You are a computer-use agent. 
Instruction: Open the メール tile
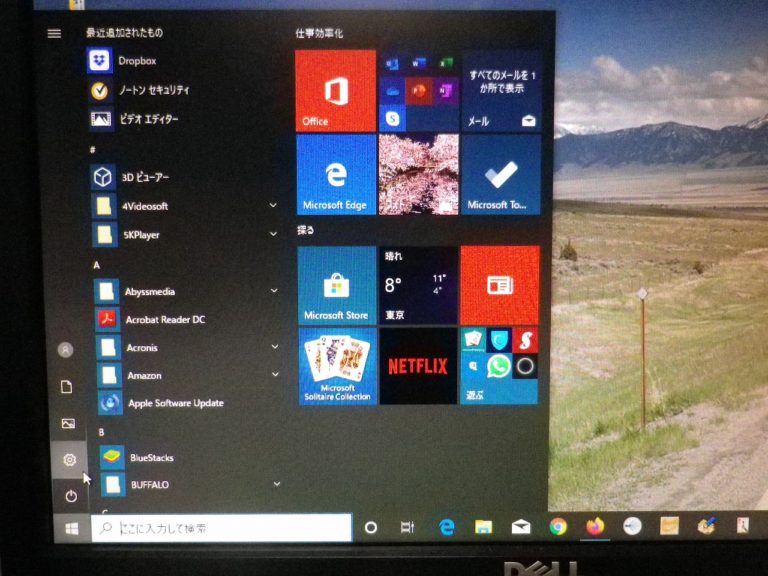pyautogui.click(x=501, y=92)
